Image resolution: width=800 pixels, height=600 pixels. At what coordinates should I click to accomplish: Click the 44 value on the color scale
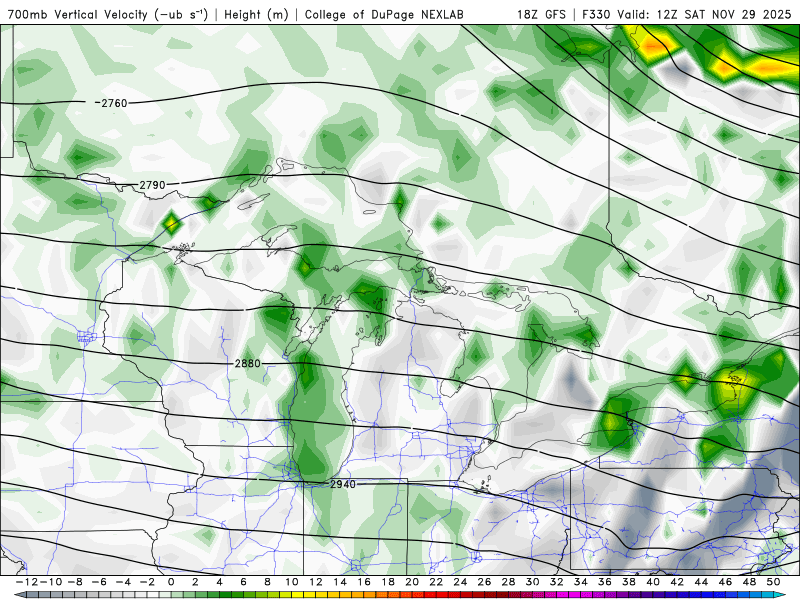point(702,582)
